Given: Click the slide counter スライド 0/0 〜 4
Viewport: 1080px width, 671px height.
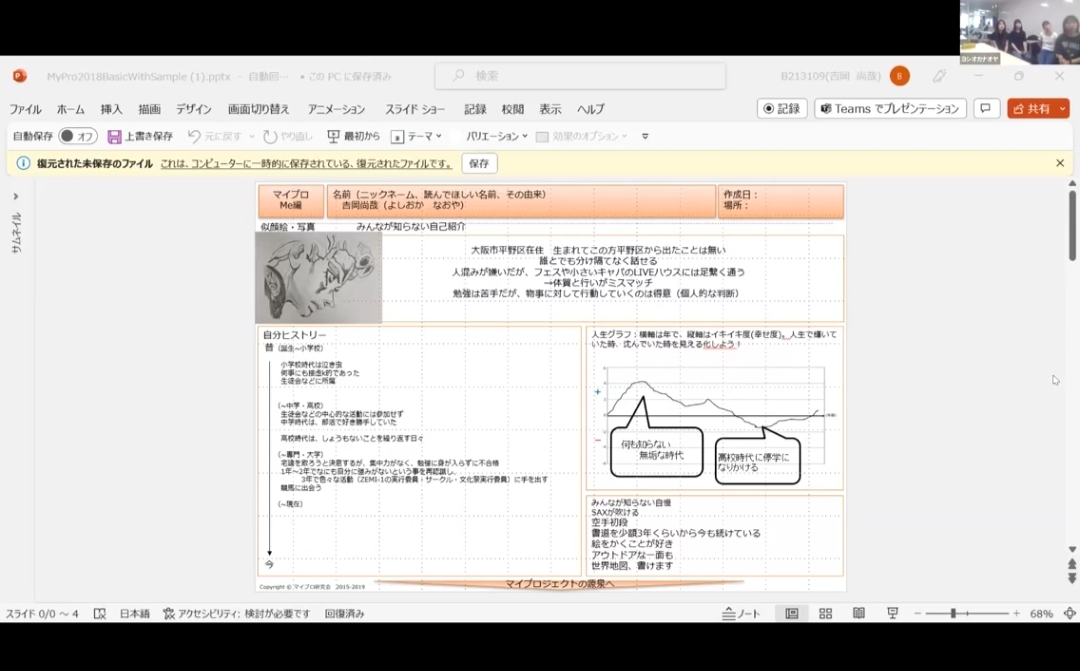Looking at the screenshot, I should pyautogui.click(x=42, y=613).
